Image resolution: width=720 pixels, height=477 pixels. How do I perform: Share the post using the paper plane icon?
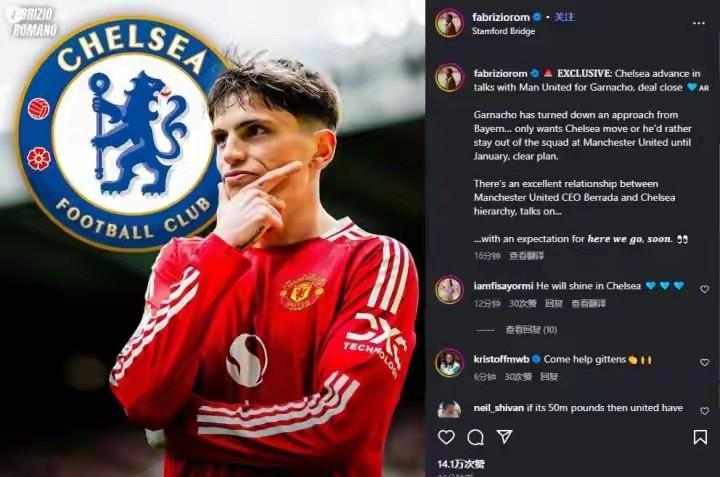(x=505, y=437)
